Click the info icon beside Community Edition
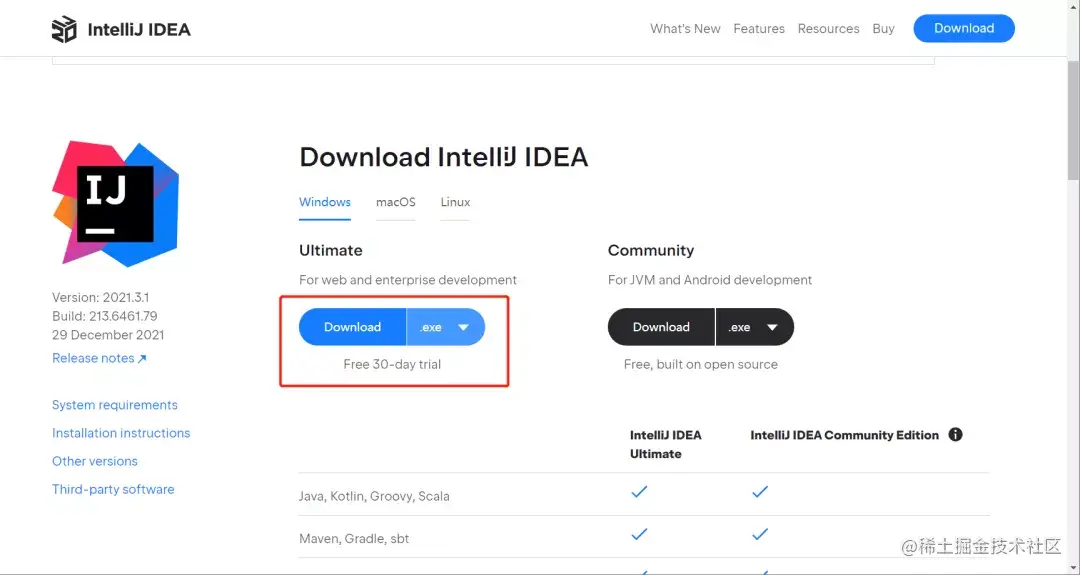Screen dimensions: 1080x575 955,435
